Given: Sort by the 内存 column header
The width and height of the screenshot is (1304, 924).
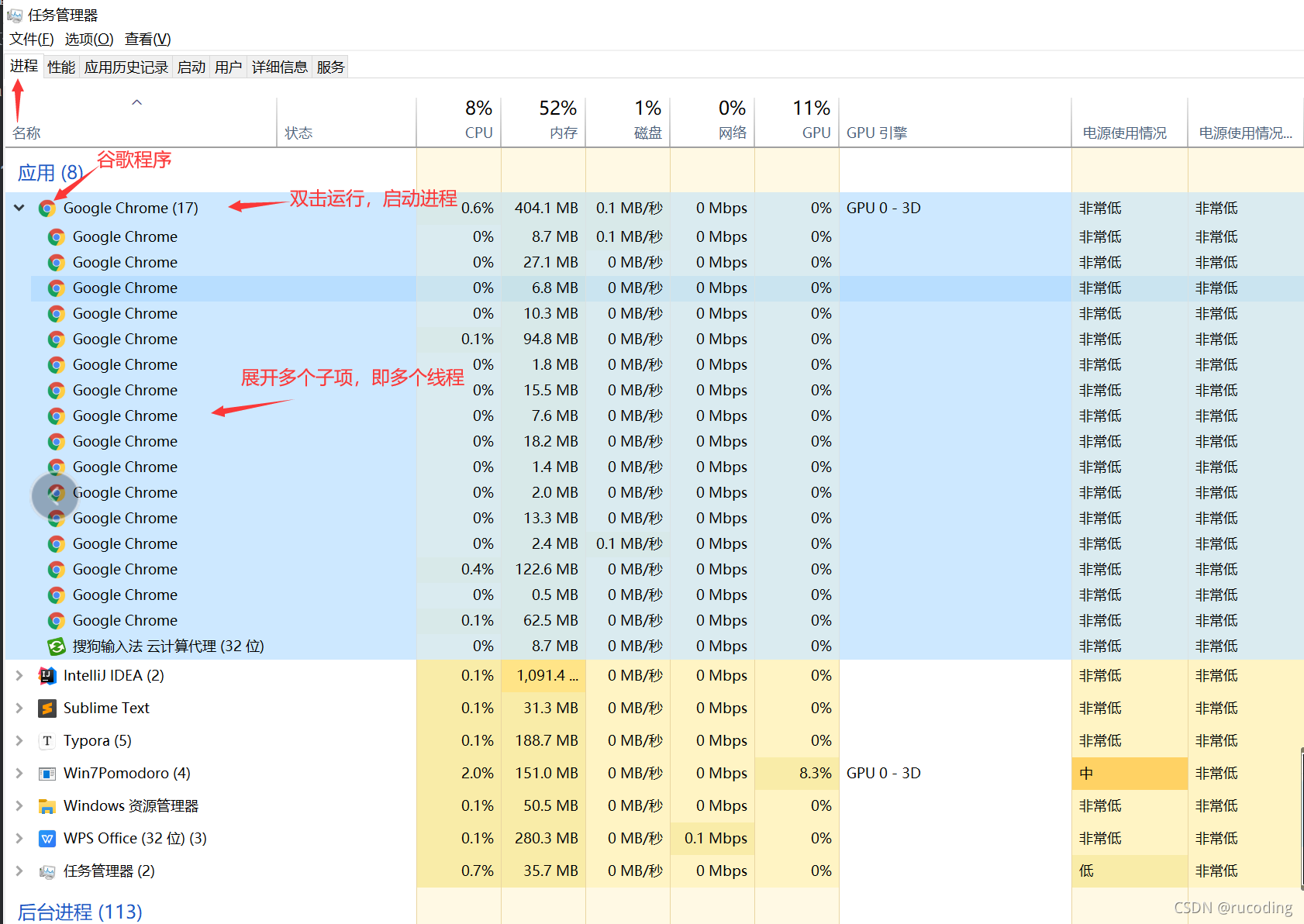Looking at the screenshot, I should [543, 122].
